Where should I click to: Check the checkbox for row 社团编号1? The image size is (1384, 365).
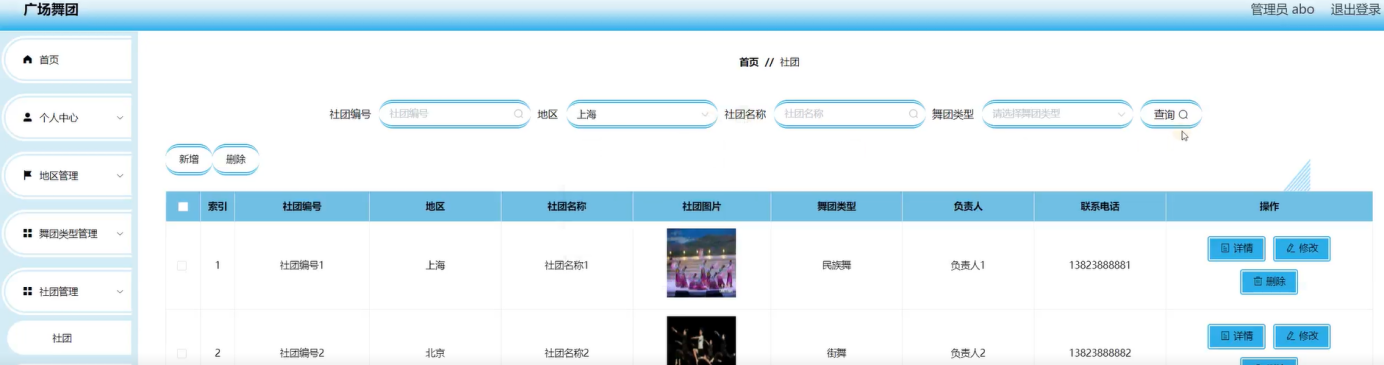(x=182, y=266)
